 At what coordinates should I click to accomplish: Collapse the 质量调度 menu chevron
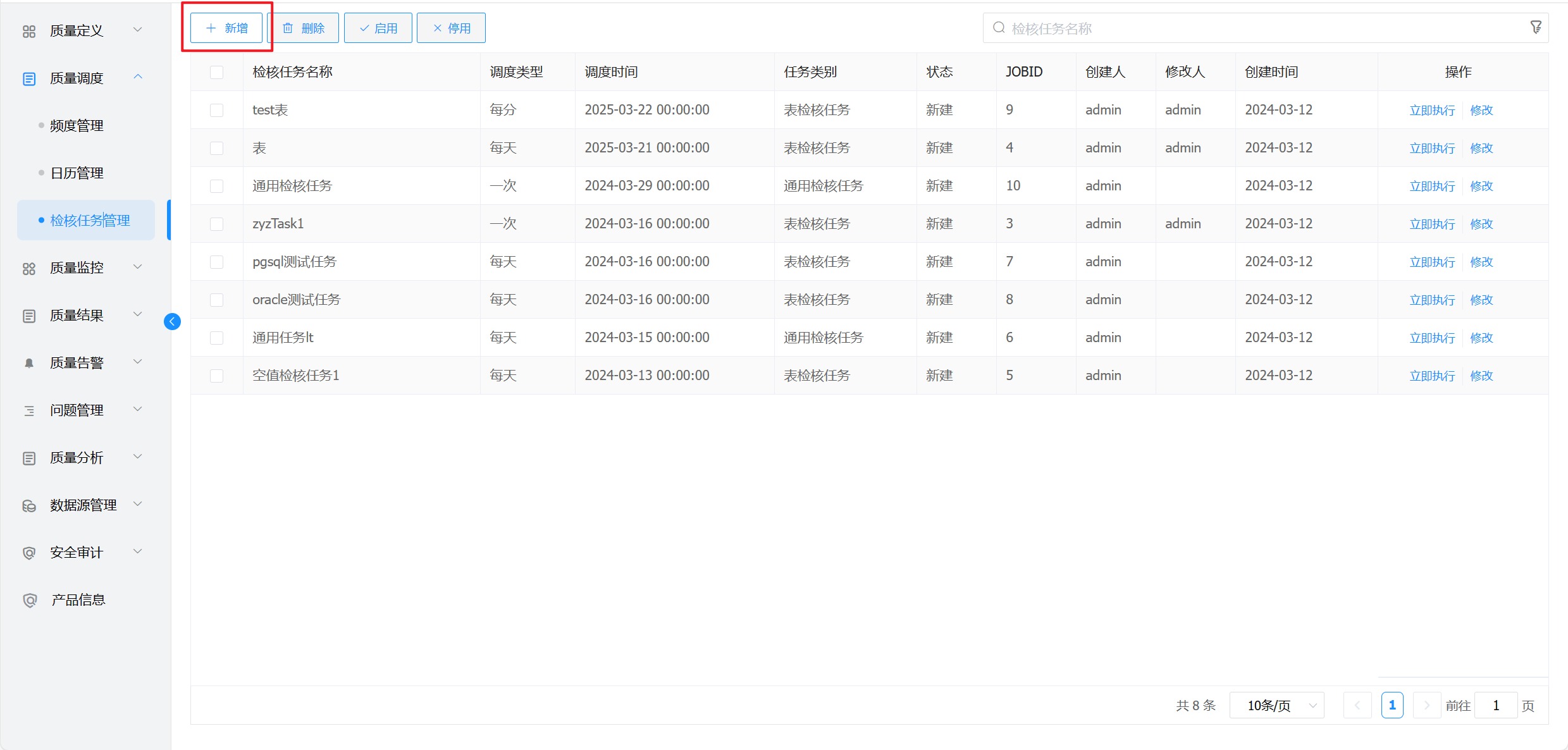click(x=138, y=77)
